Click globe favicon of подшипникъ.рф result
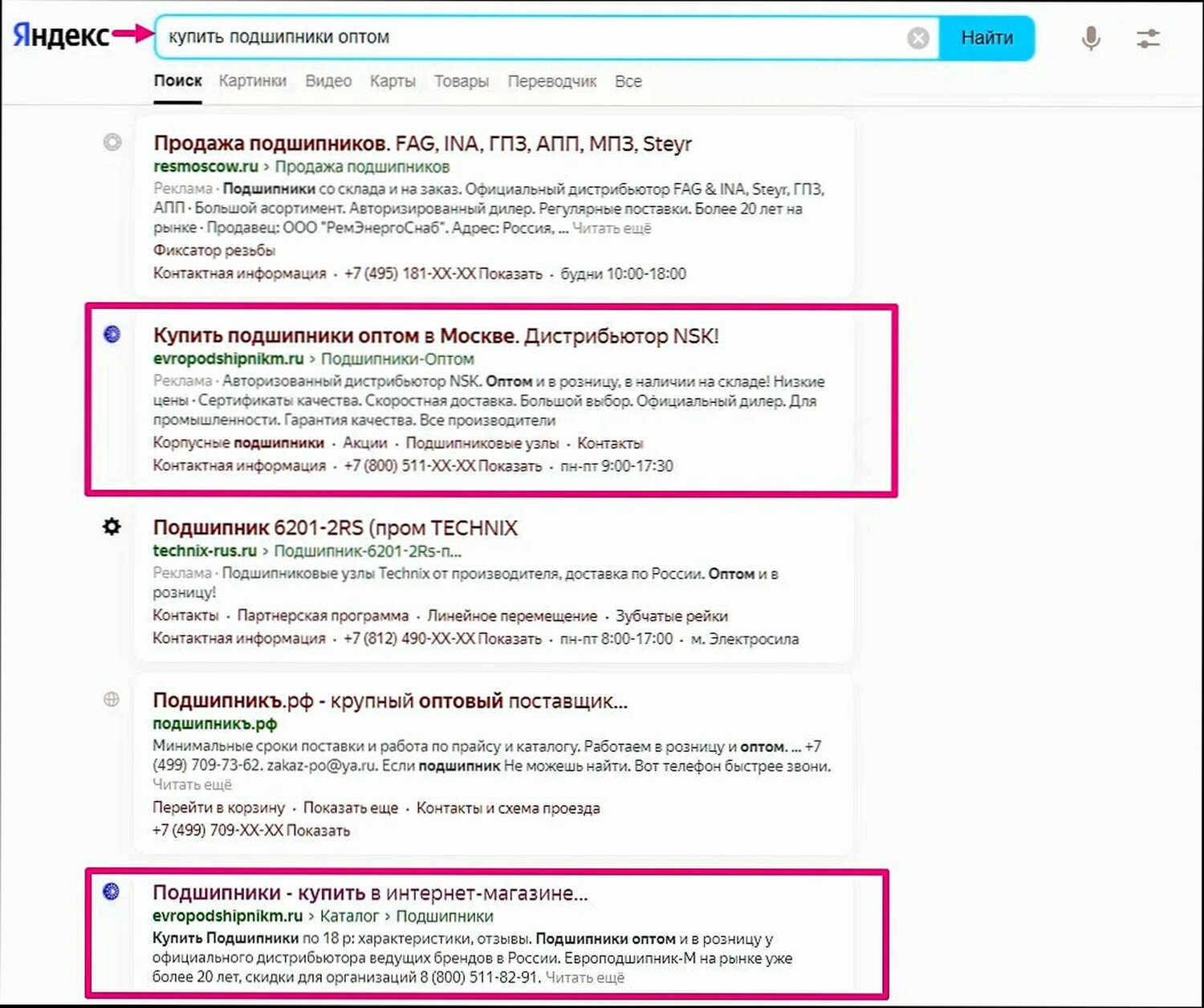The height and width of the screenshot is (1008, 1204). (x=112, y=699)
